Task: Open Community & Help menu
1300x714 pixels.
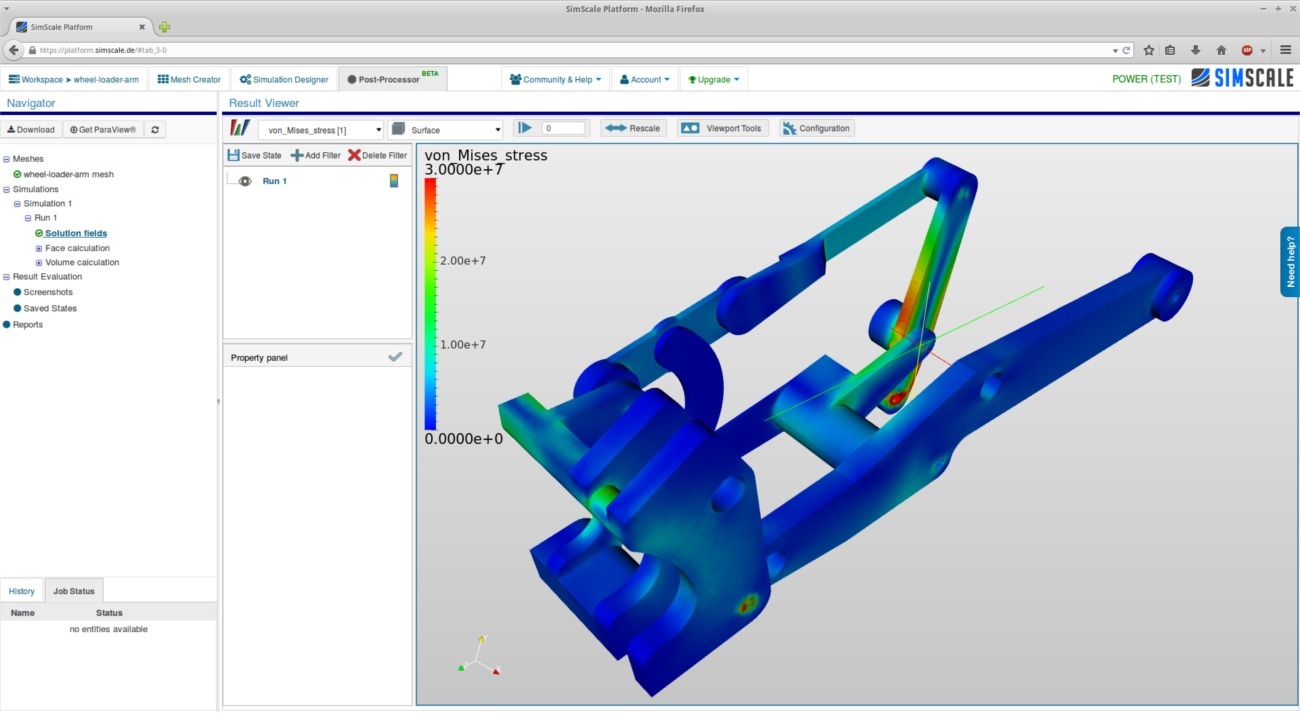Action: (555, 79)
